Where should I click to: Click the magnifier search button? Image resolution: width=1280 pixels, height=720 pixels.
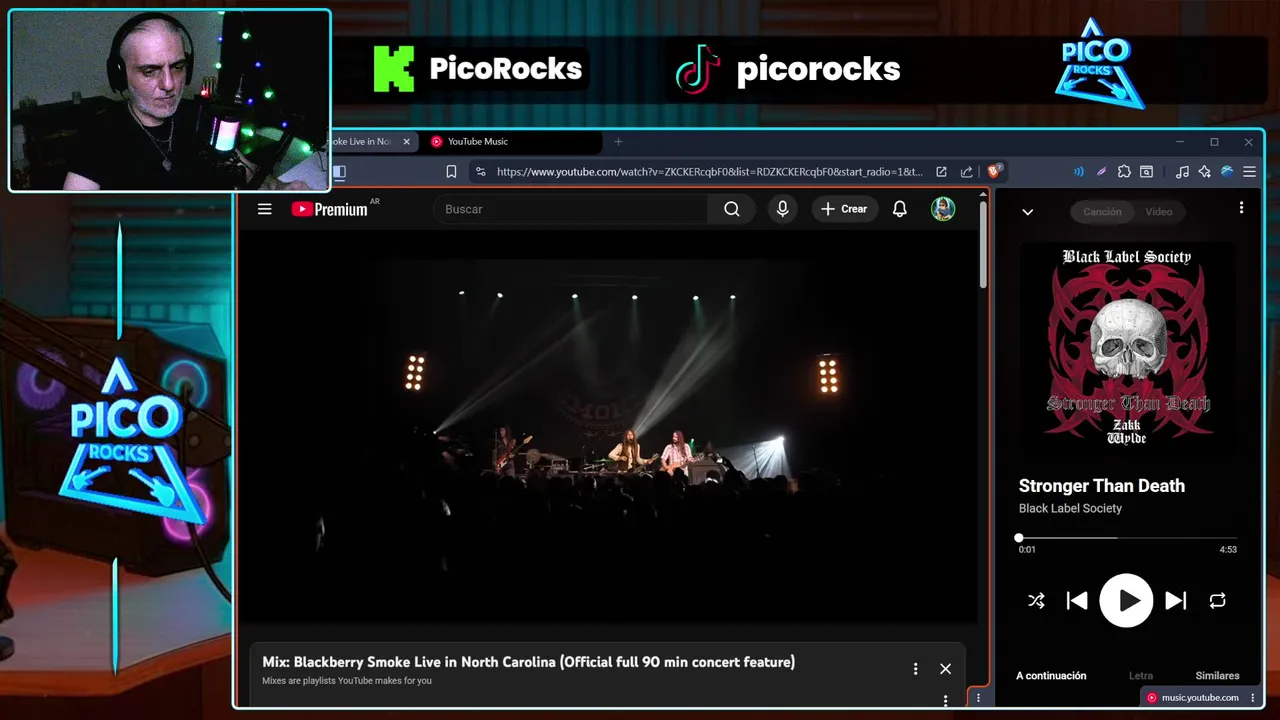[x=732, y=209]
